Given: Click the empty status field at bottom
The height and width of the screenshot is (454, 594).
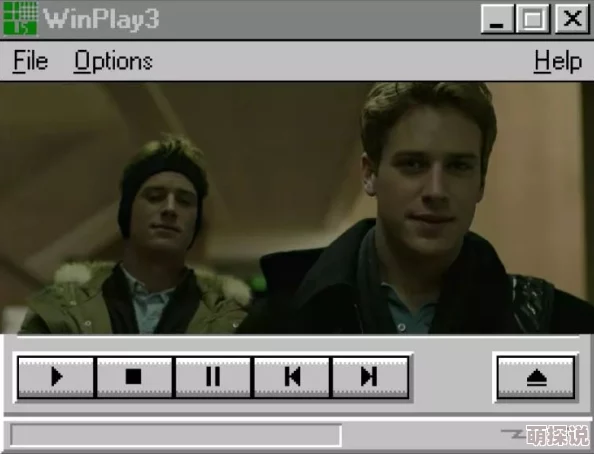Looking at the screenshot, I should click(176, 435).
